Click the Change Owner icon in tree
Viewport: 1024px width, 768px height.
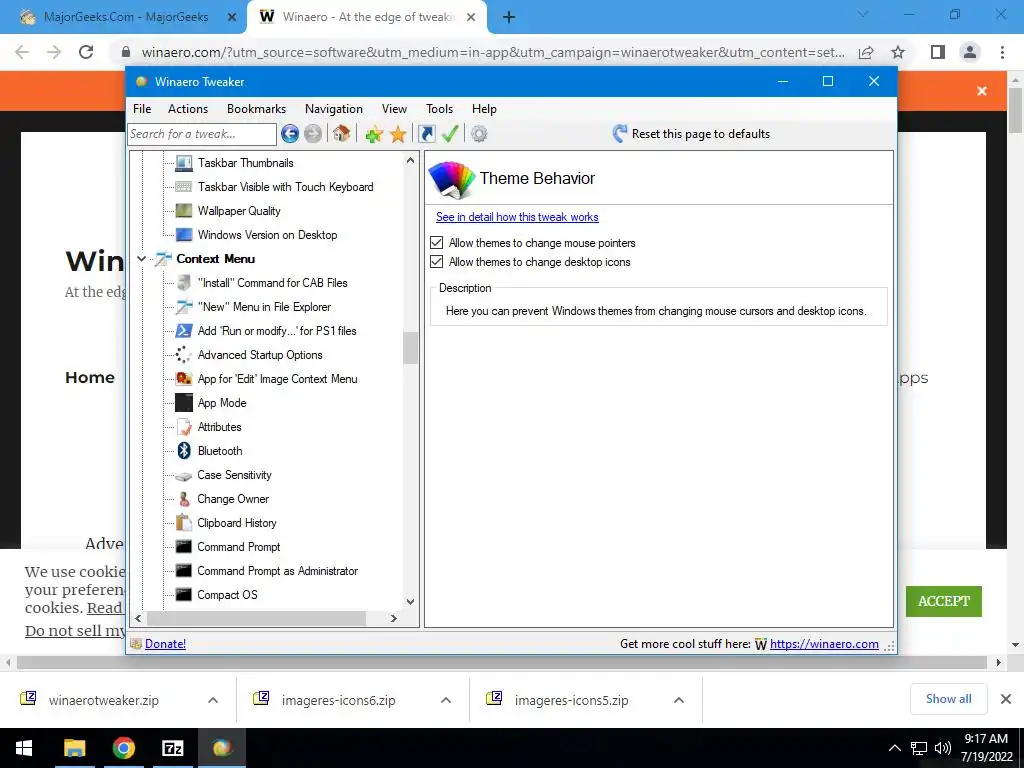(184, 499)
